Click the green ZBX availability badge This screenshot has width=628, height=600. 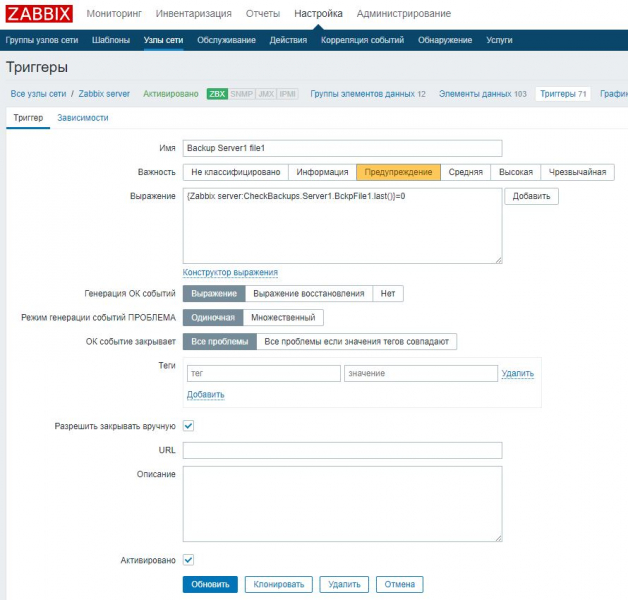[x=217, y=94]
